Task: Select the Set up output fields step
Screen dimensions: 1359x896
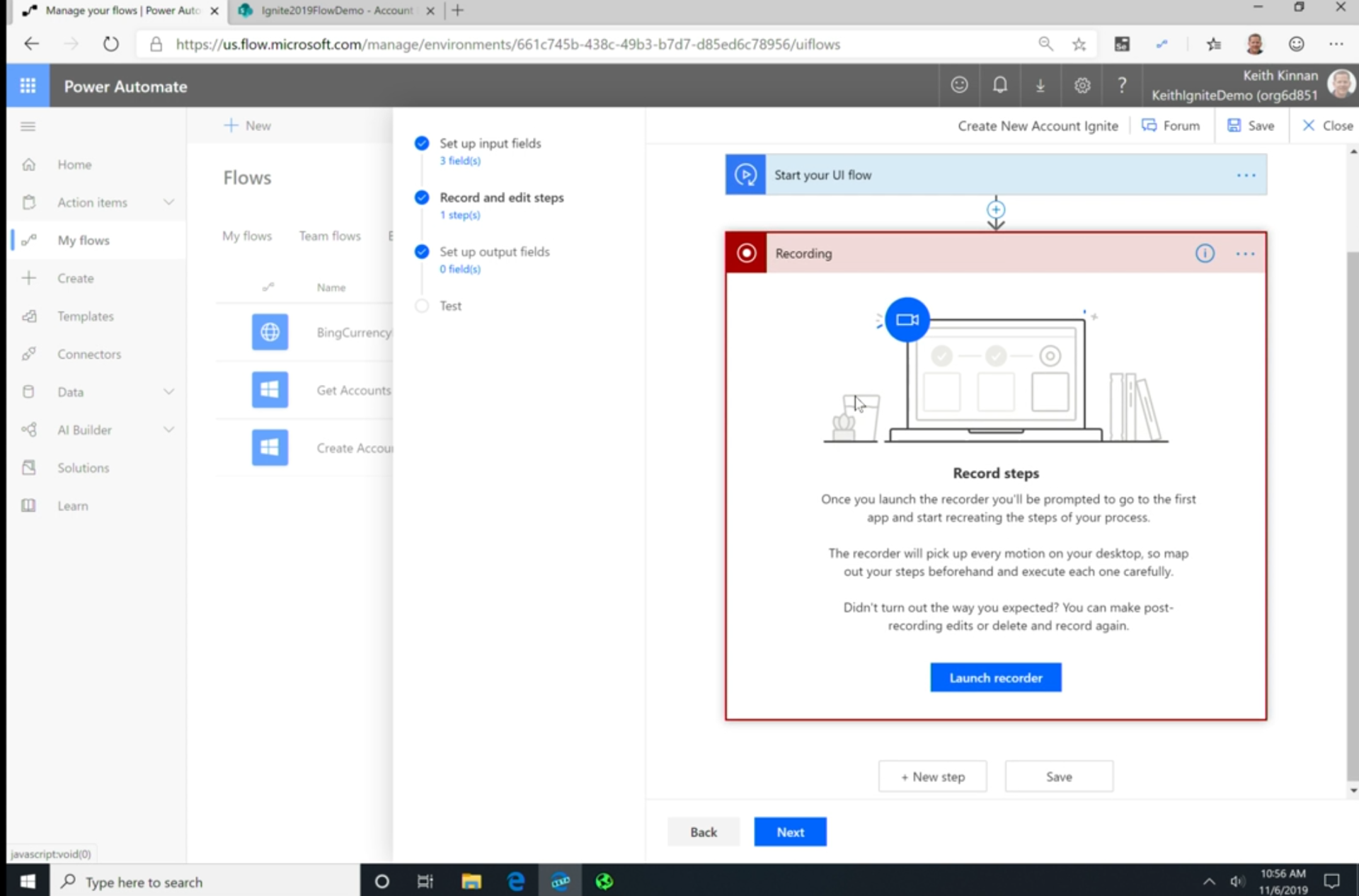Action: (x=494, y=251)
